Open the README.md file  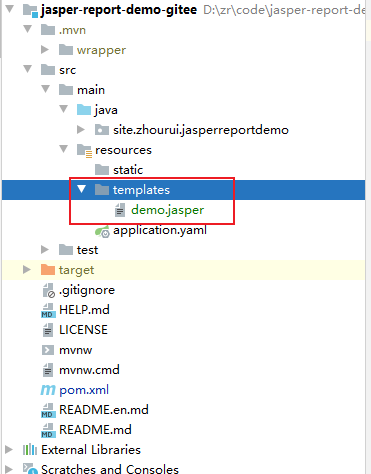coord(95,430)
